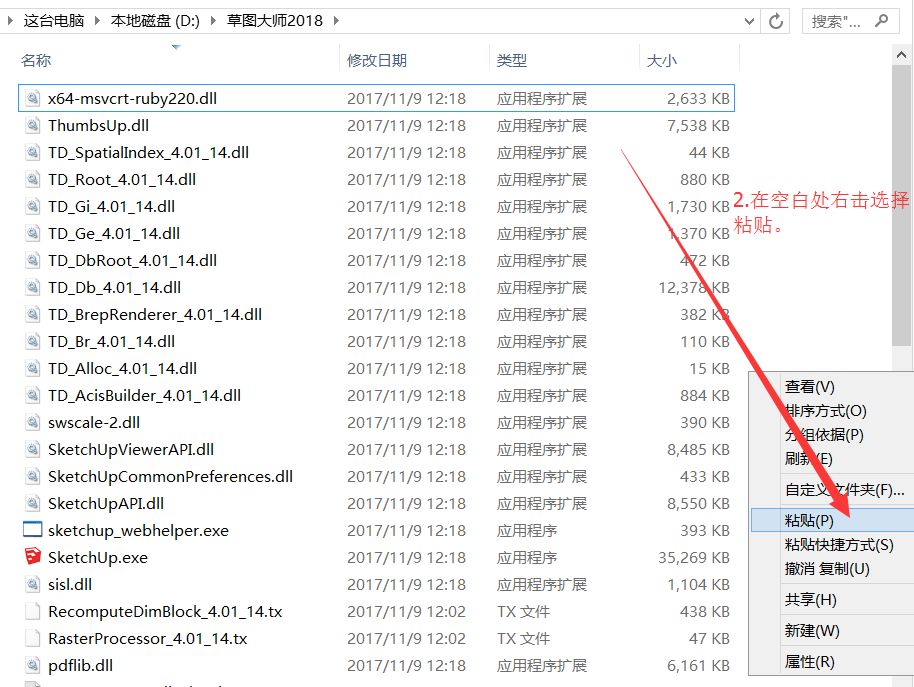Sort files by 名称 column header

click(x=36, y=61)
